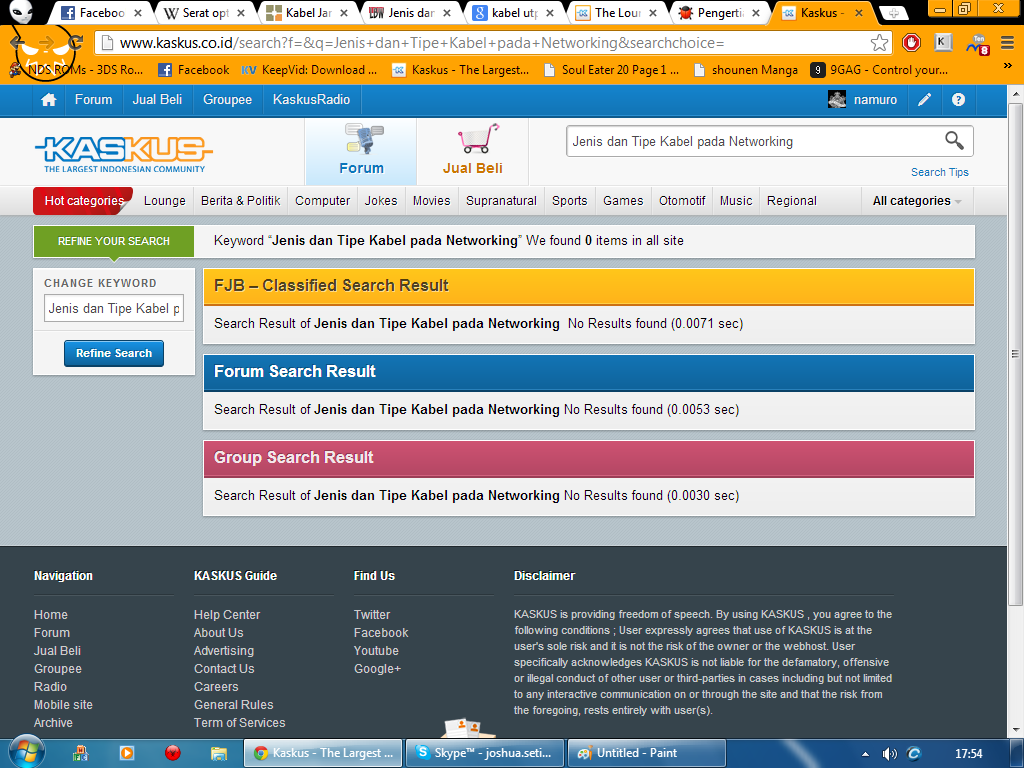
Task: Show hidden tray icons arrow
Action: pos(865,754)
